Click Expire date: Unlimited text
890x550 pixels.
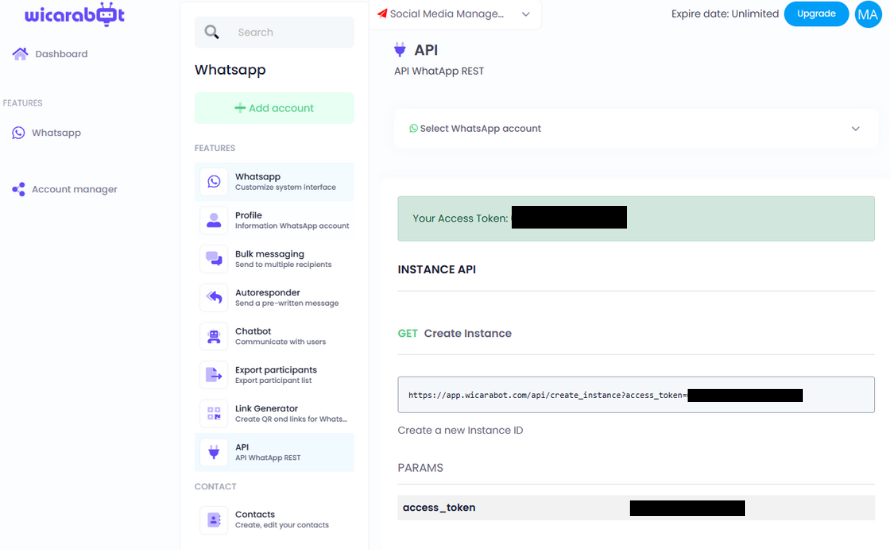tap(725, 14)
